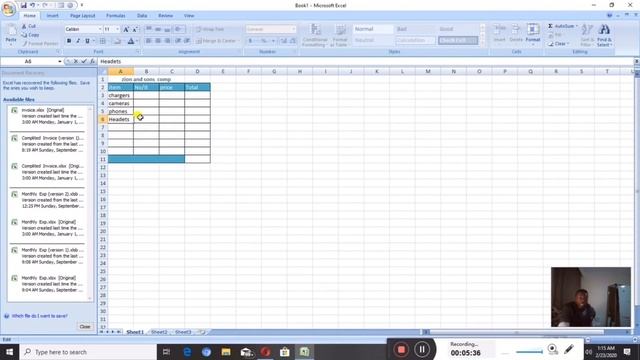
Task: Select the cell containing cameras
Action: 120,103
